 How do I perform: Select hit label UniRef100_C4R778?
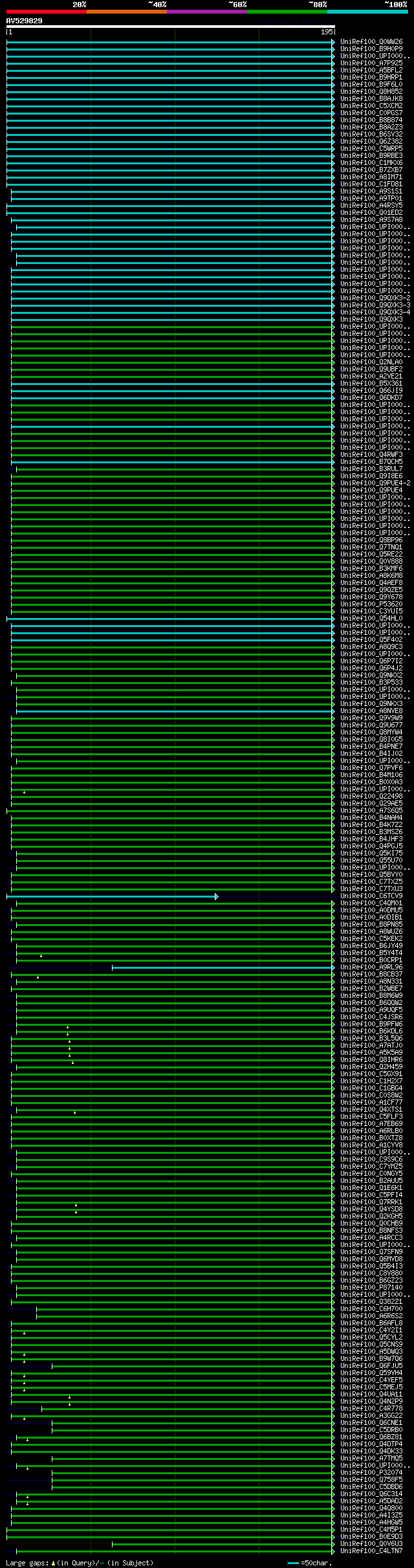(x=371, y=1409)
